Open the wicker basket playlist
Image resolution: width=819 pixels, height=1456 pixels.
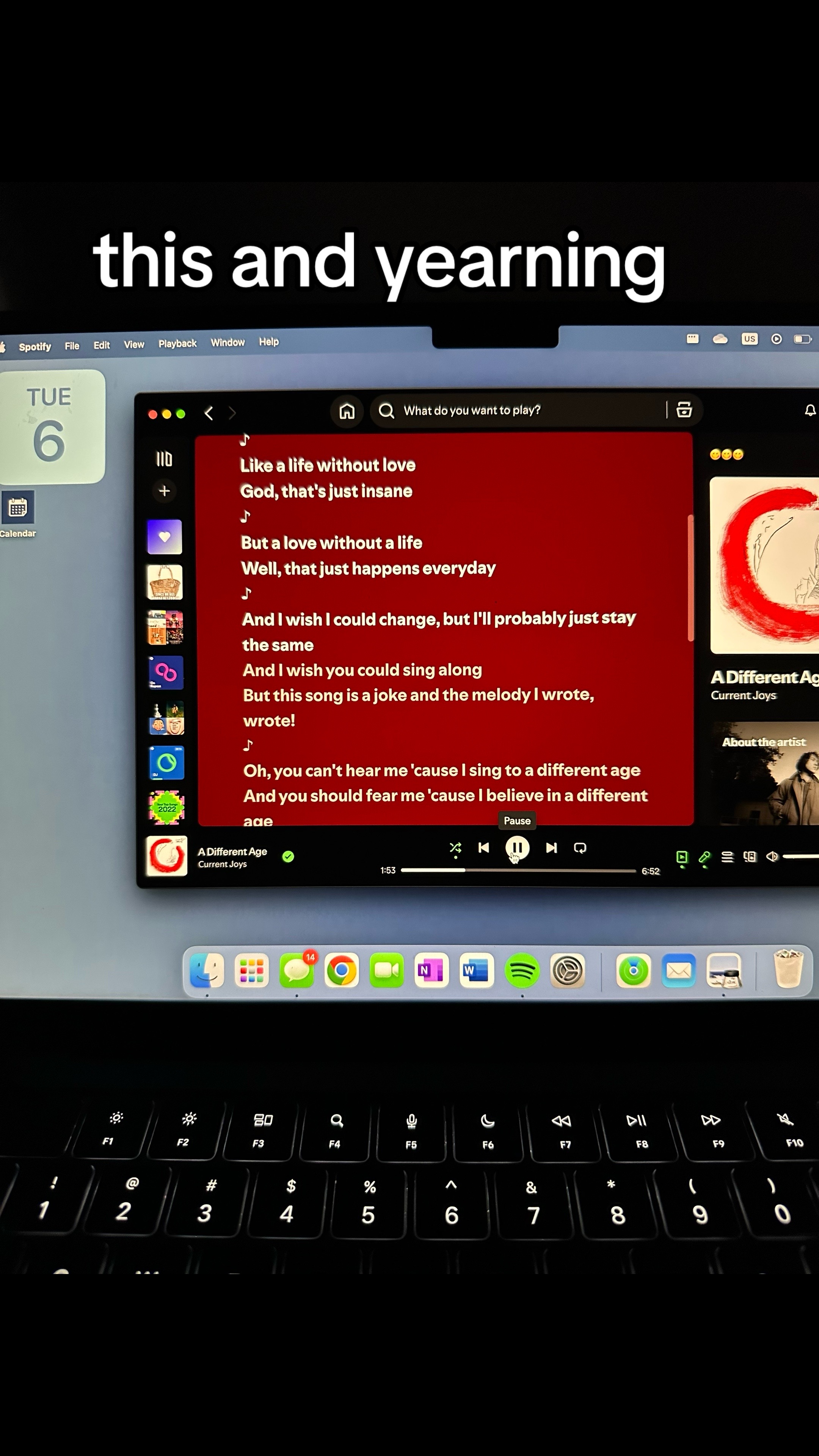coord(165,582)
